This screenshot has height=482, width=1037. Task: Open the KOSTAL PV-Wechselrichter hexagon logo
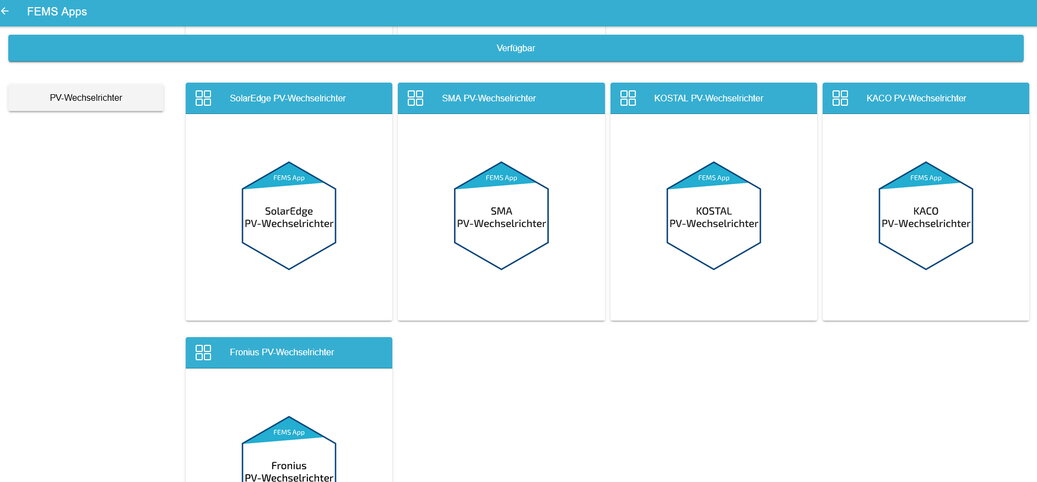pyautogui.click(x=714, y=216)
